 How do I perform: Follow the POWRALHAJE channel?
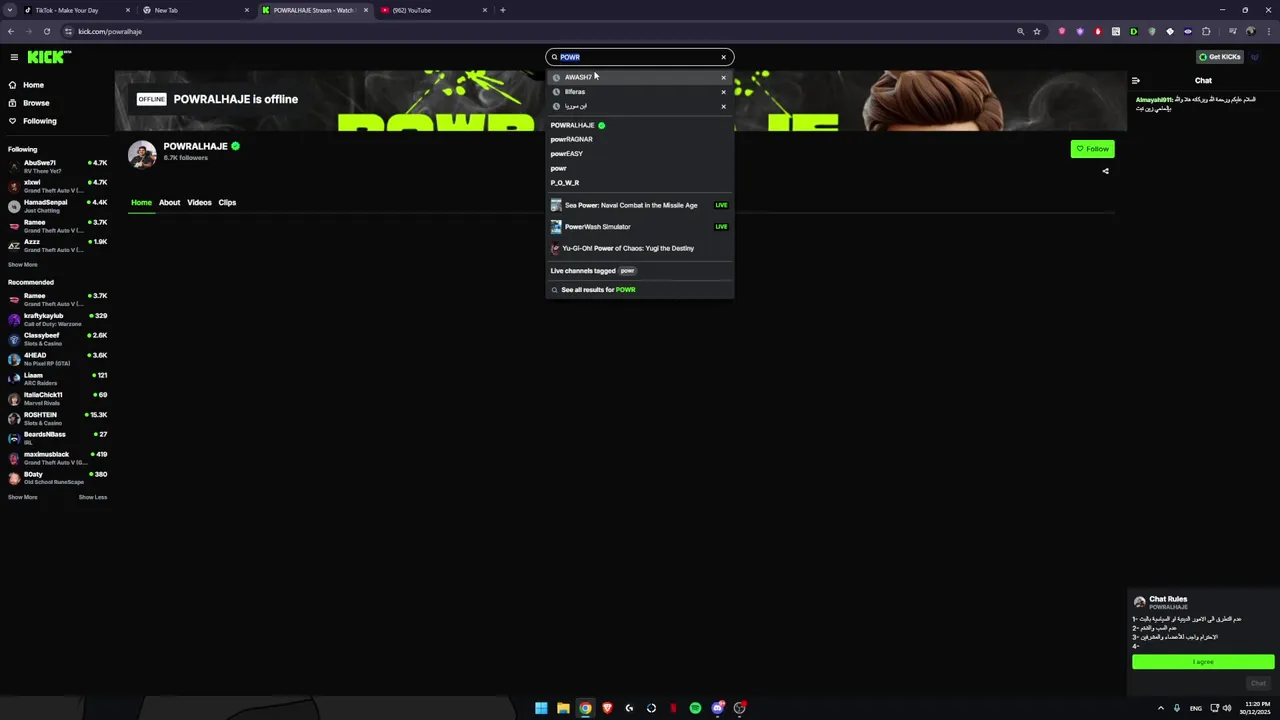(x=1092, y=149)
